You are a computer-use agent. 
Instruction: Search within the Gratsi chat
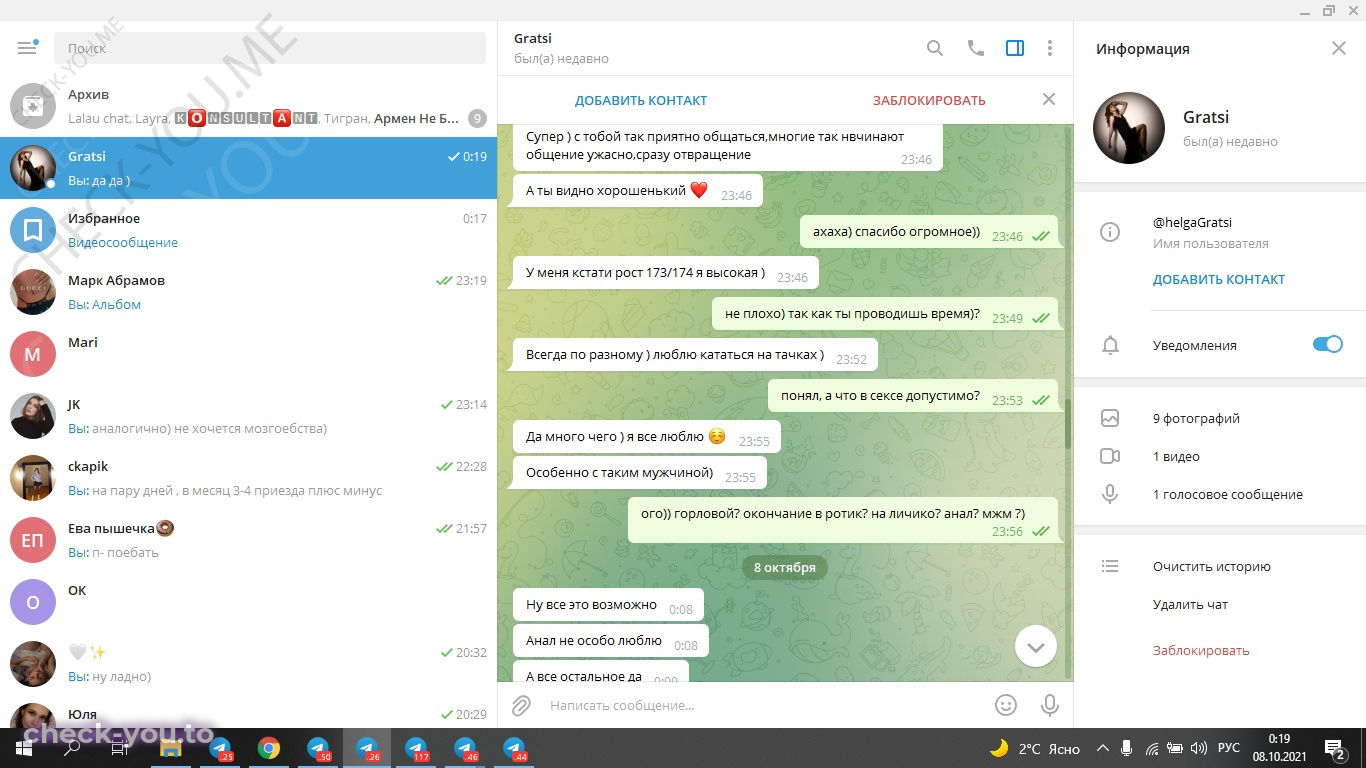pos(935,48)
